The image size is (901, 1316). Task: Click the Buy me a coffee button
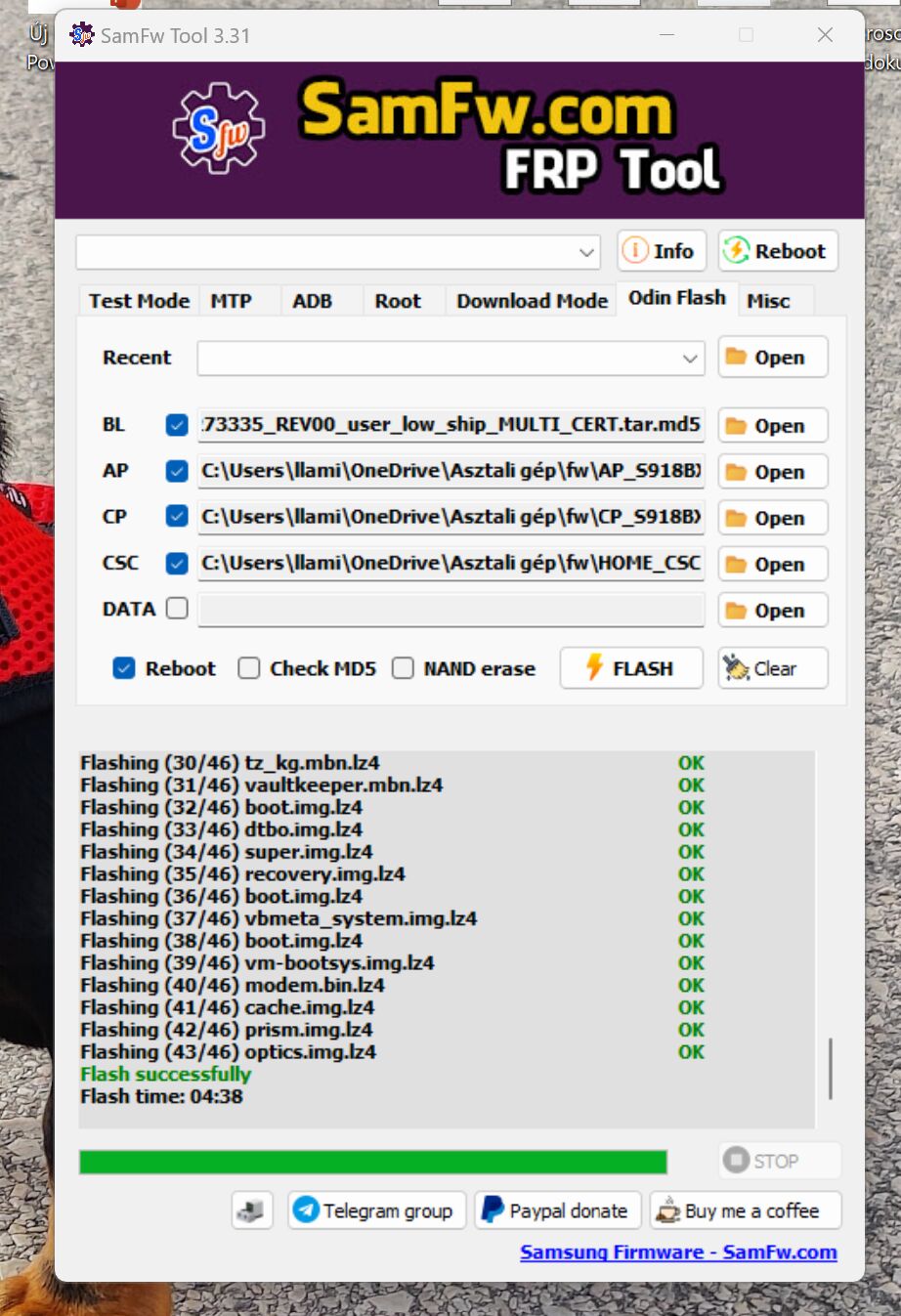(746, 1210)
